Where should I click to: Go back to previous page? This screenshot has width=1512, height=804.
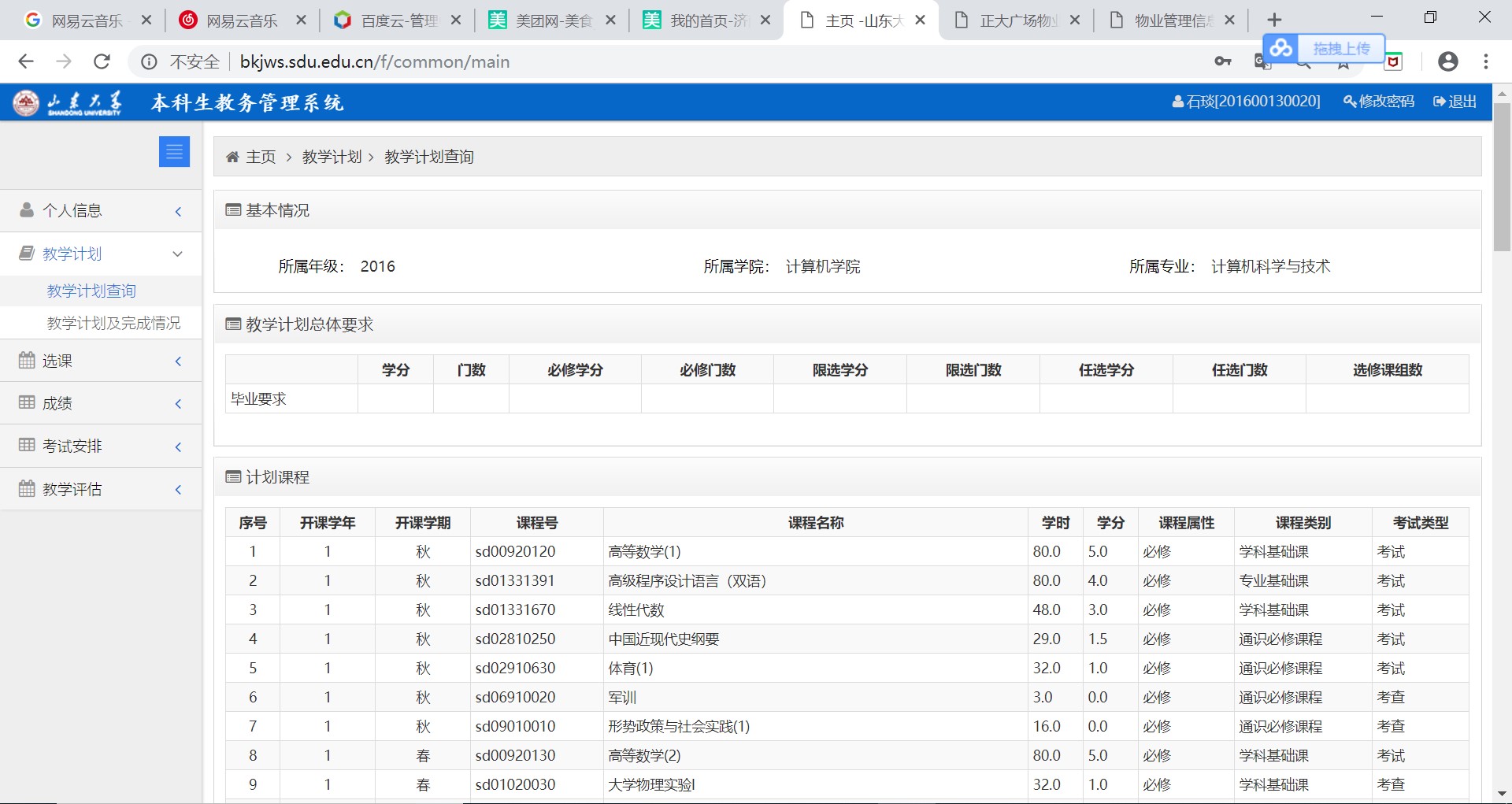click(x=26, y=61)
